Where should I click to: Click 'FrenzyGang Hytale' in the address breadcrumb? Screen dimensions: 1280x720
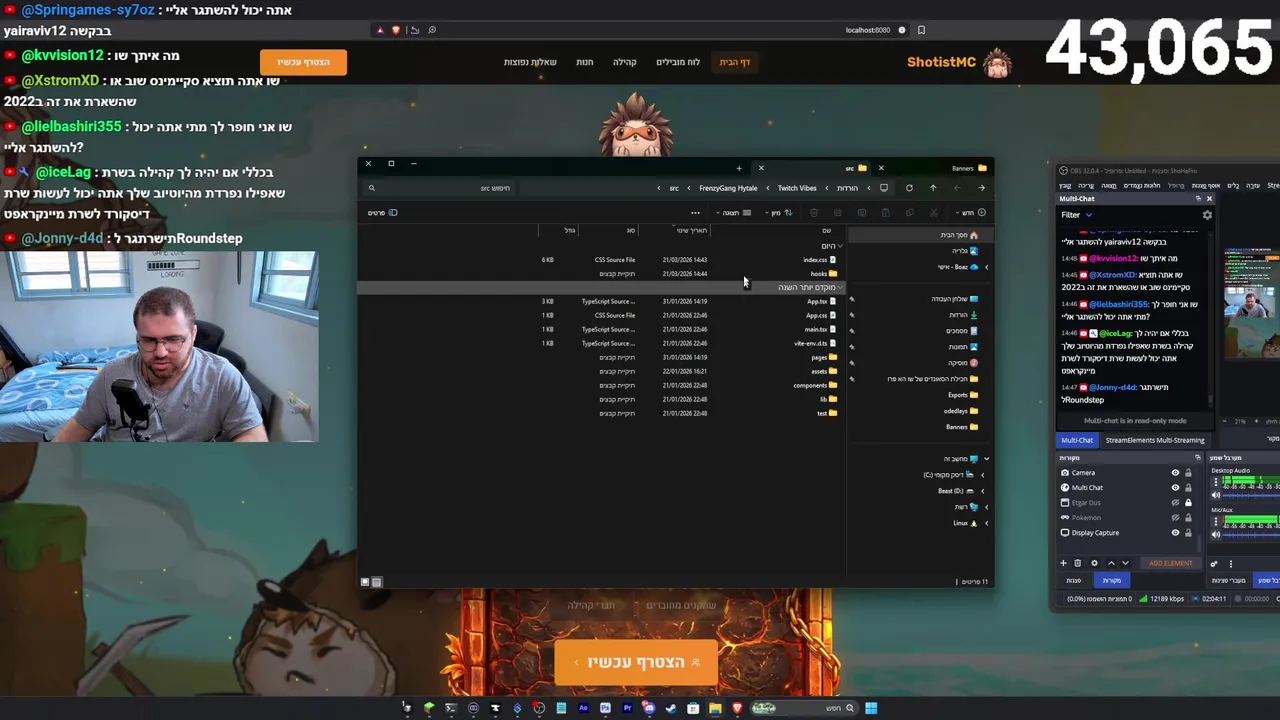[x=728, y=188]
